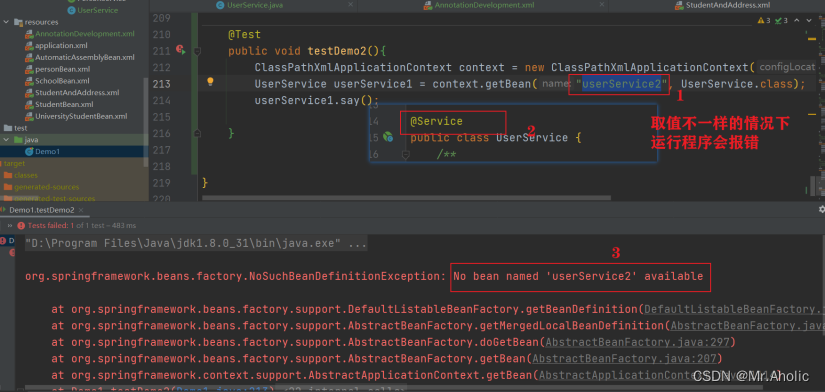Open personBean.xml in the project tree
The image size is (825, 392).
63,69
